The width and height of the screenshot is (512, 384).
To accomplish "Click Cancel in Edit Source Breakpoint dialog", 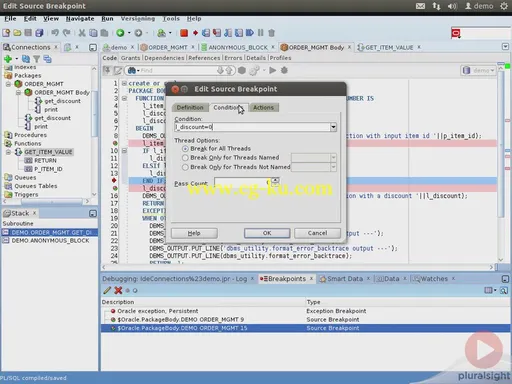I will pos(317,233).
